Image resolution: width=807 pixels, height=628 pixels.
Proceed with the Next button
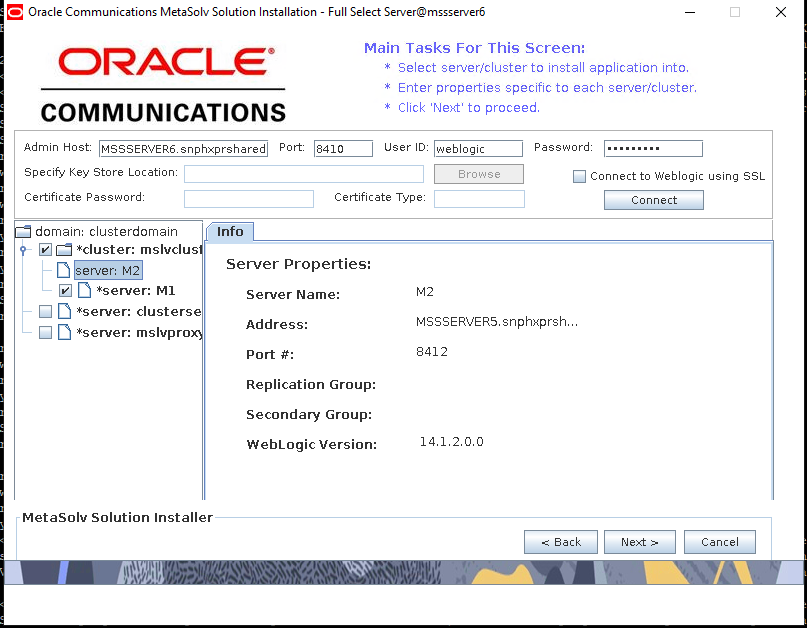point(640,542)
